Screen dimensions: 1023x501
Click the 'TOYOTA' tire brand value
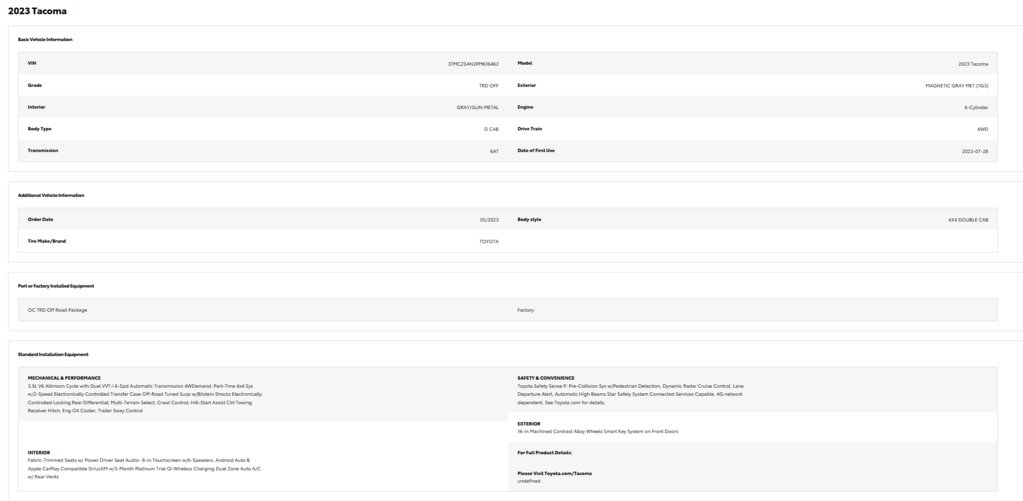point(489,241)
